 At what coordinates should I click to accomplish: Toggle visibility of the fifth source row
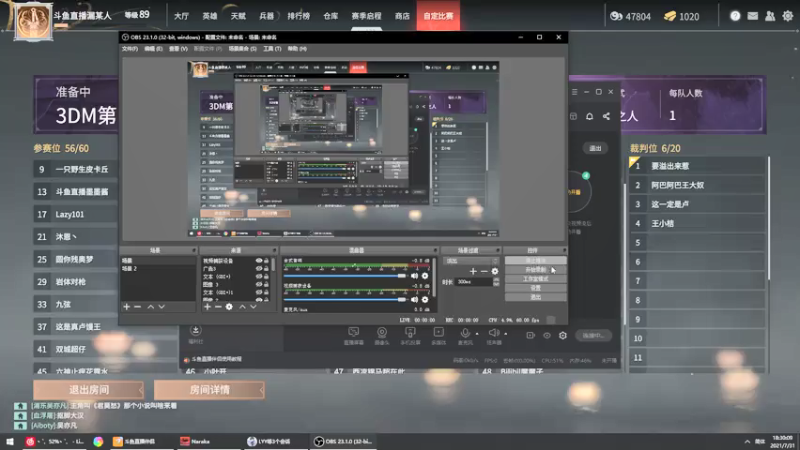click(x=259, y=292)
